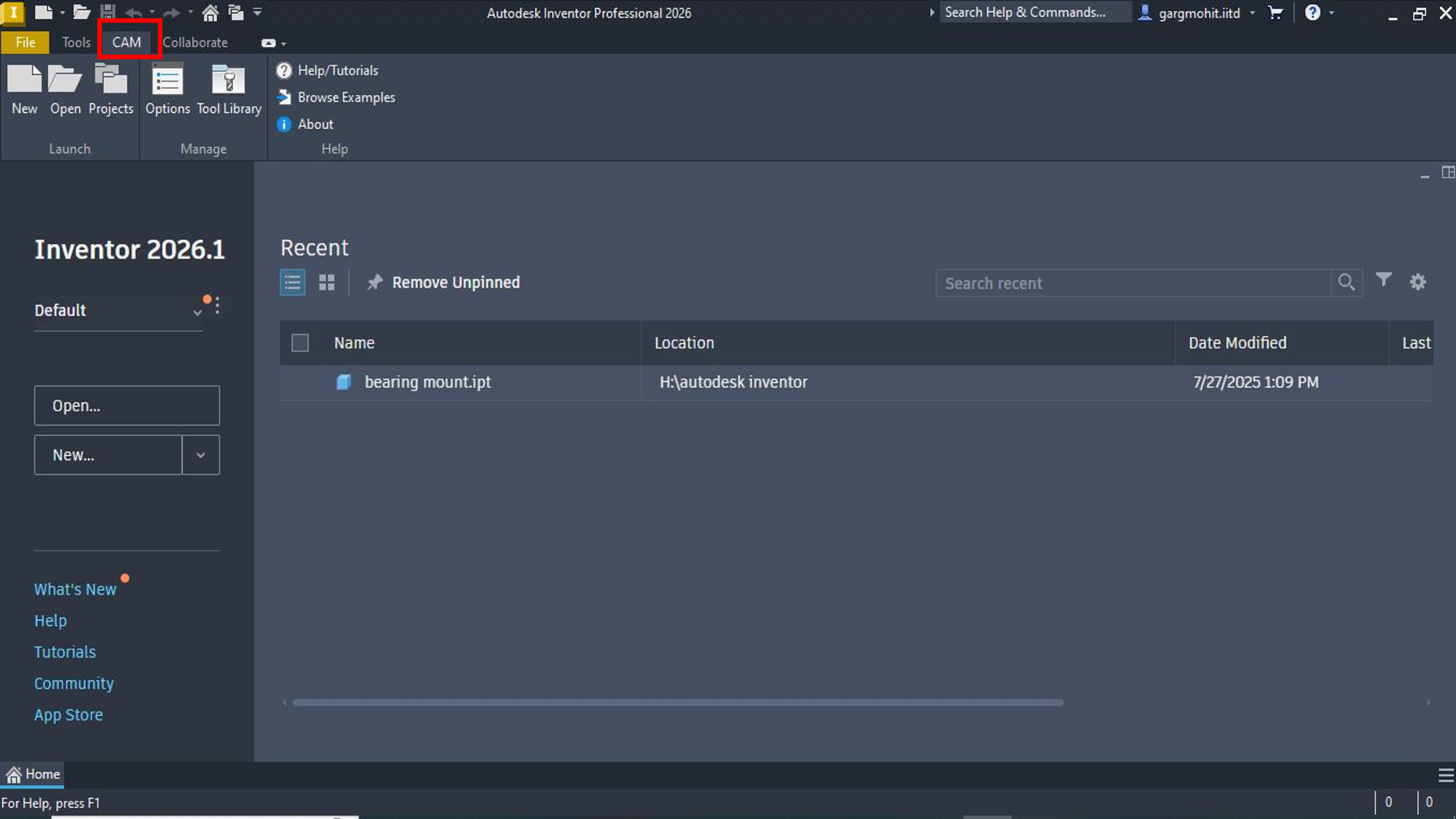Click the Open ribbon button in Launch panel
Screen dimensions: 1456x819
click(65, 90)
